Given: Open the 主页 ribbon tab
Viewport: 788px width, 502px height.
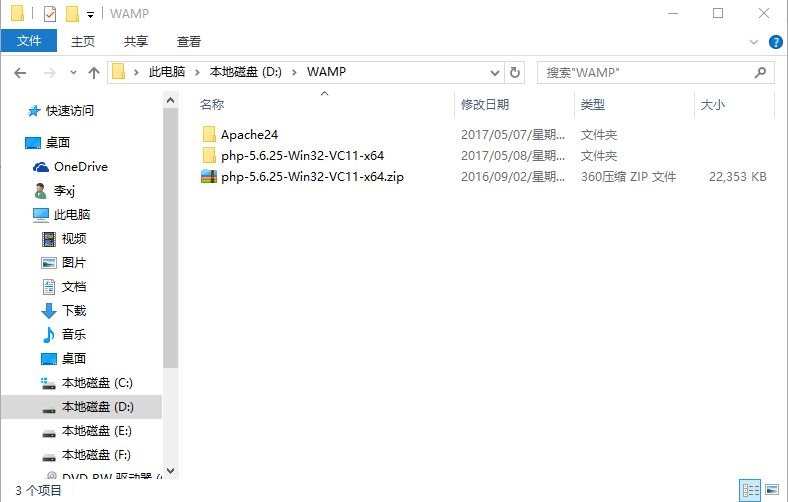Looking at the screenshot, I should click(x=82, y=41).
